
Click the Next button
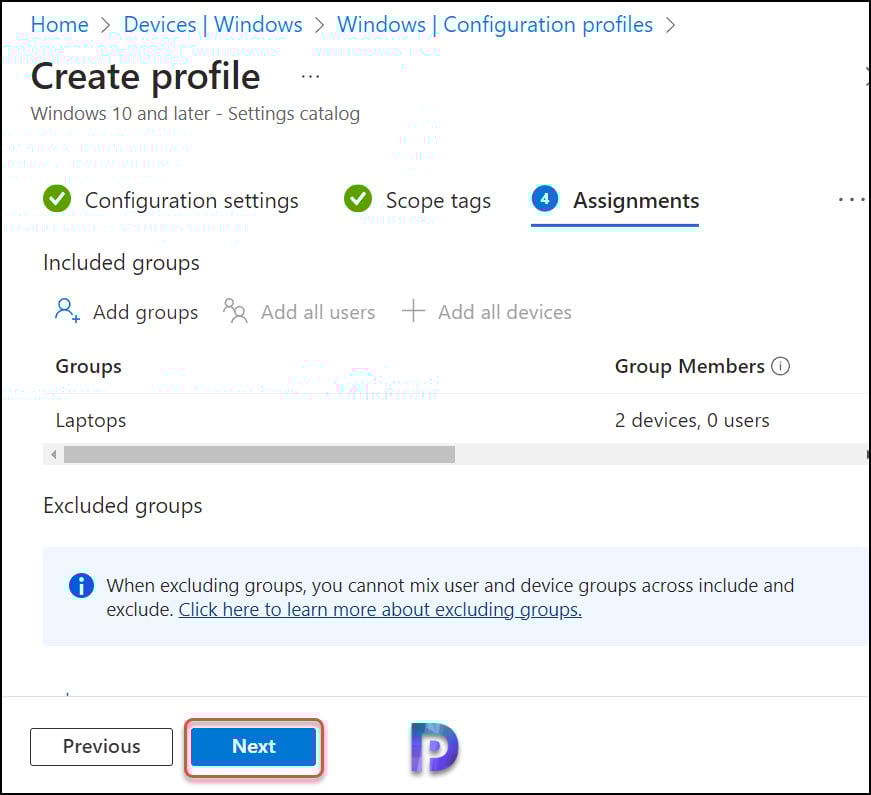[253, 746]
